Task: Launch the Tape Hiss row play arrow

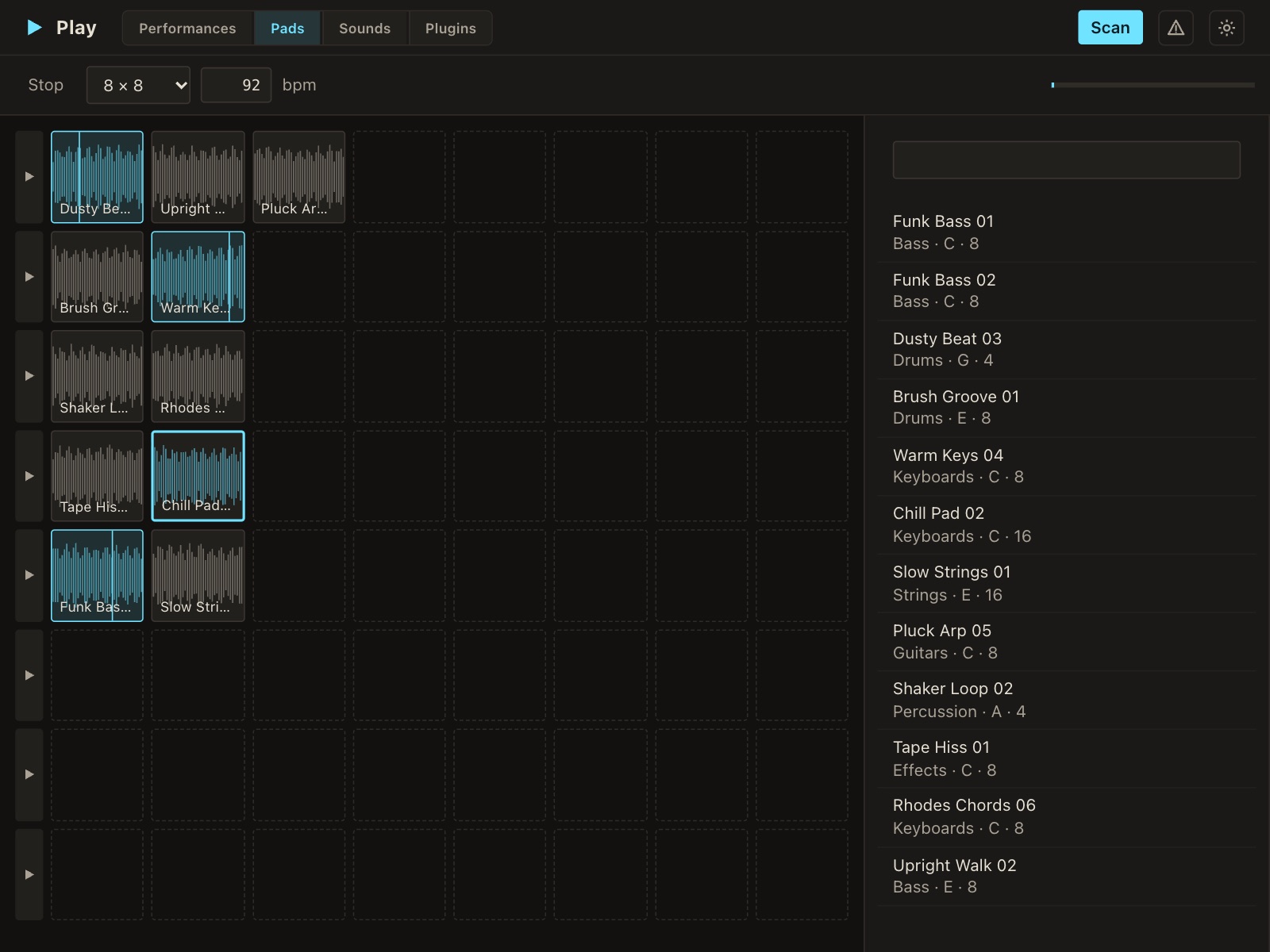Action: point(29,476)
